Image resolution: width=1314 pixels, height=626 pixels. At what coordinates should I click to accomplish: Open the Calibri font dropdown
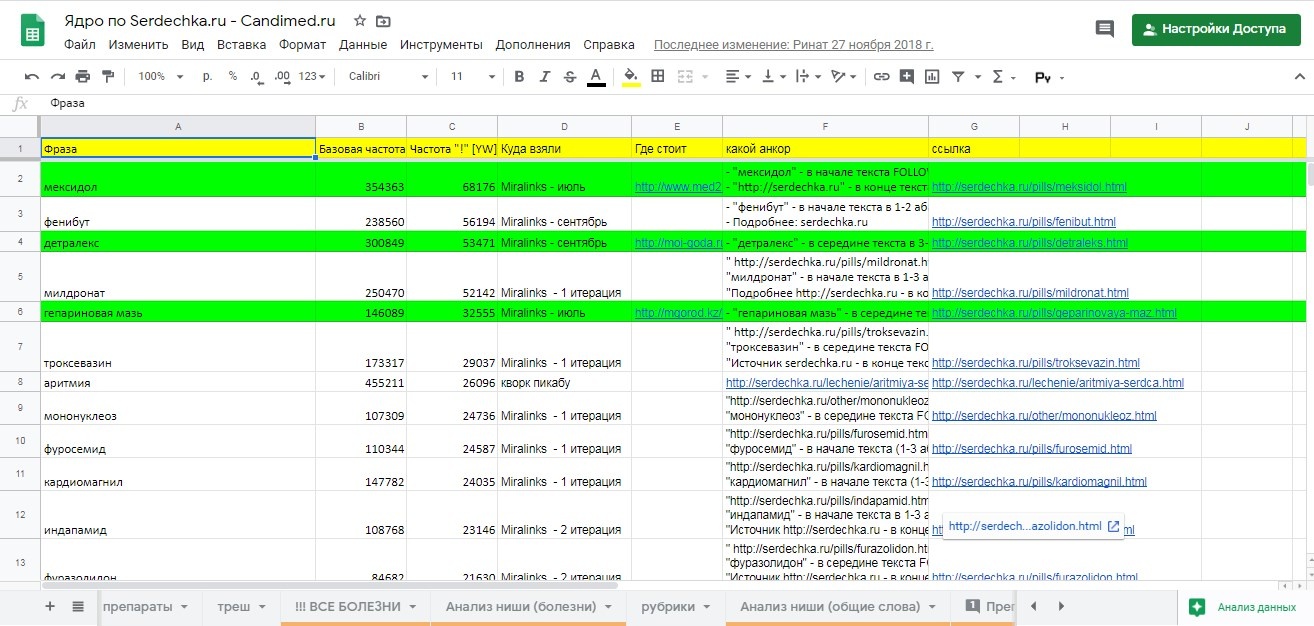tap(389, 77)
